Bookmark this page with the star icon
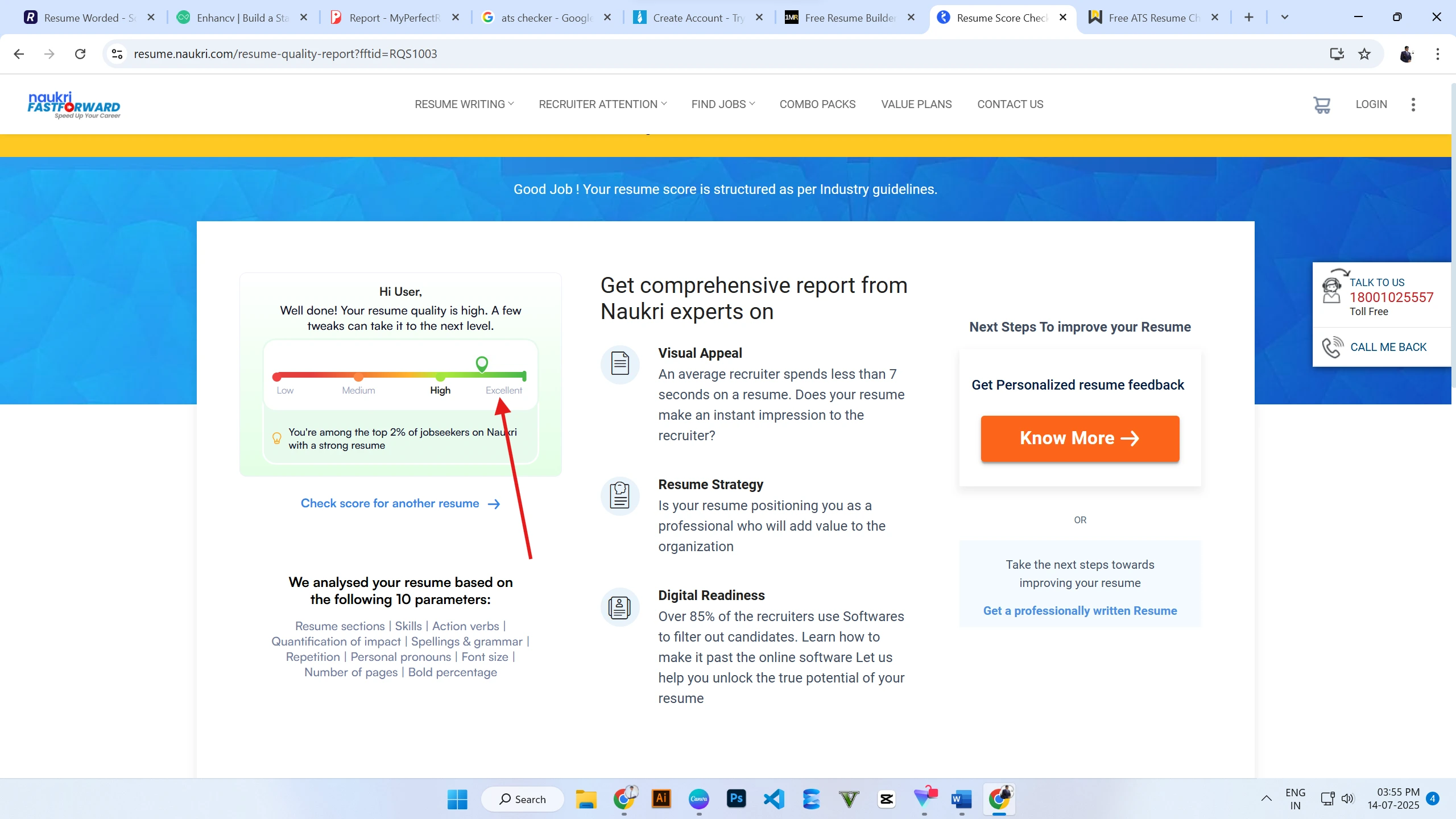The image size is (1456, 819). [x=1364, y=54]
